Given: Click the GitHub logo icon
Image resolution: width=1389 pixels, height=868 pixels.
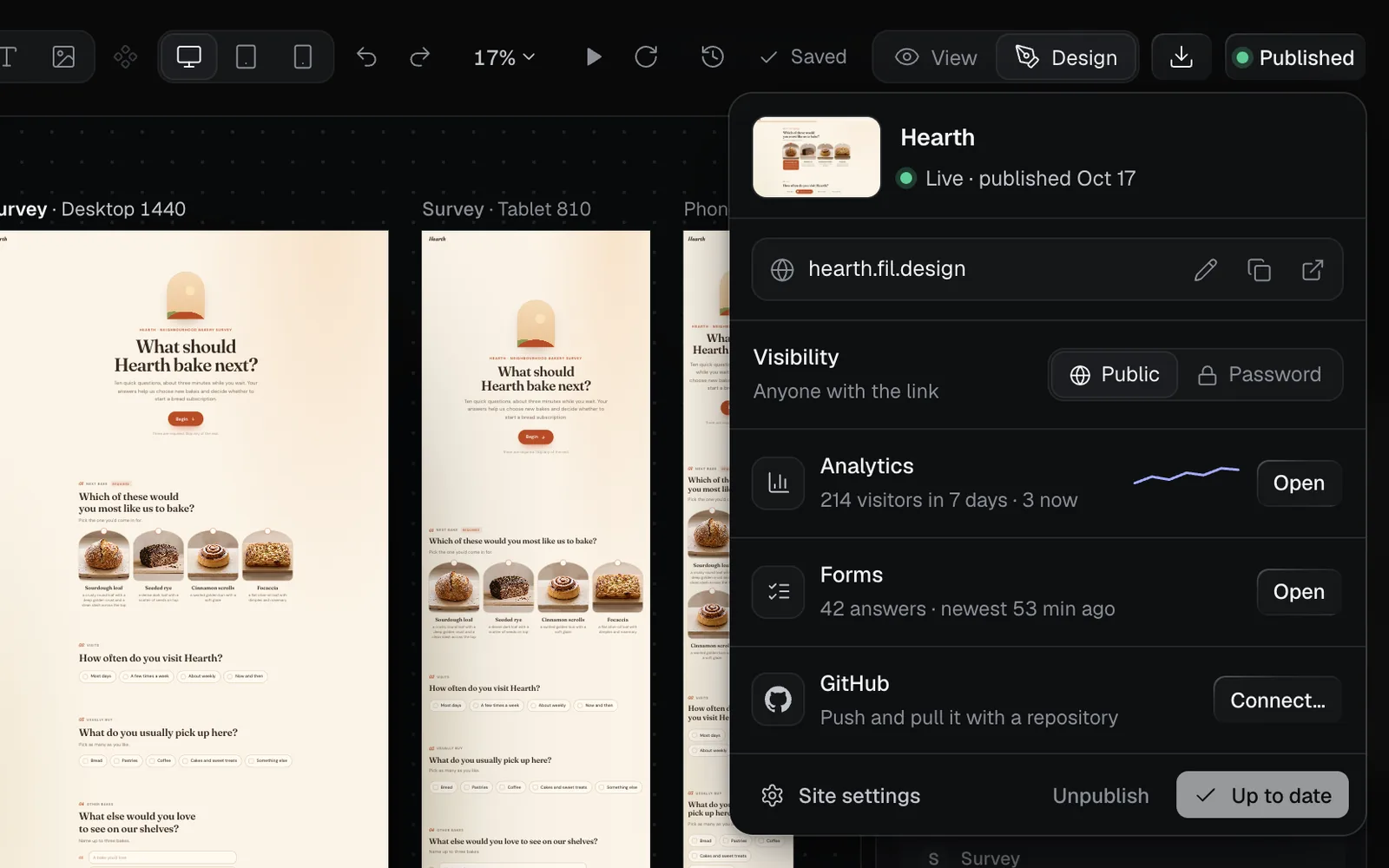Looking at the screenshot, I should pos(778,700).
